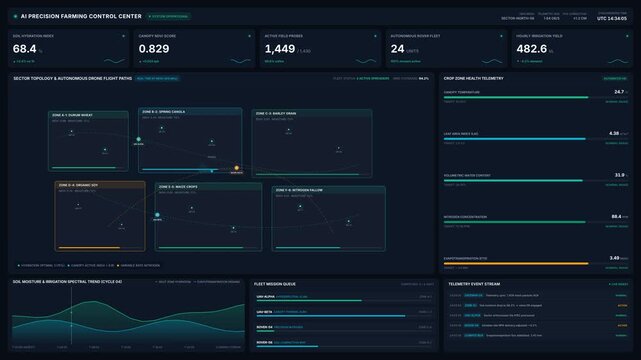Image resolution: width=641 pixels, height=360 pixels.
Task: Select the Zone D-4 Organic Soy card
Action: tap(100, 216)
